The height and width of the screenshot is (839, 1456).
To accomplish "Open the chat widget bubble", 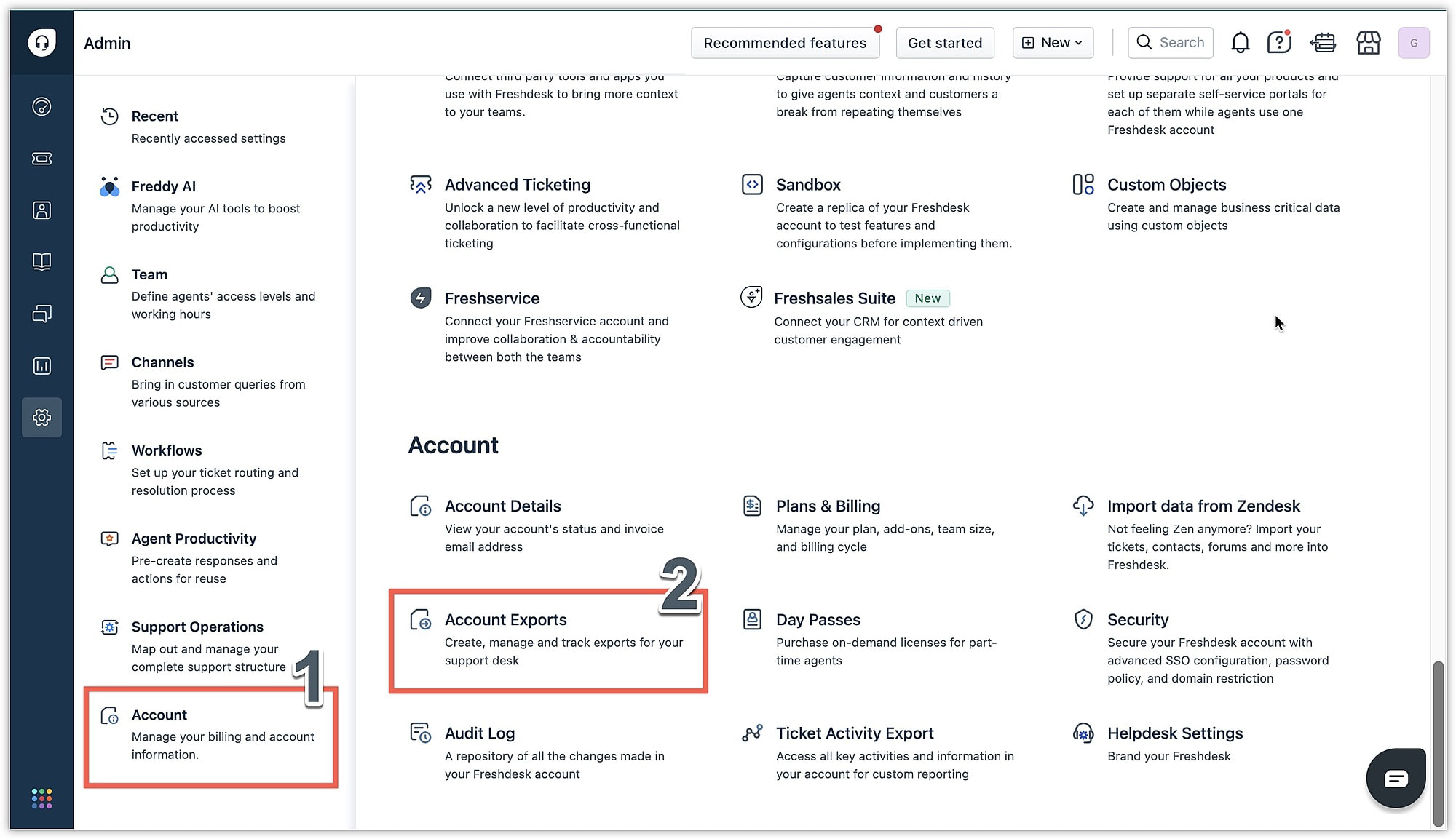I will click(1396, 779).
